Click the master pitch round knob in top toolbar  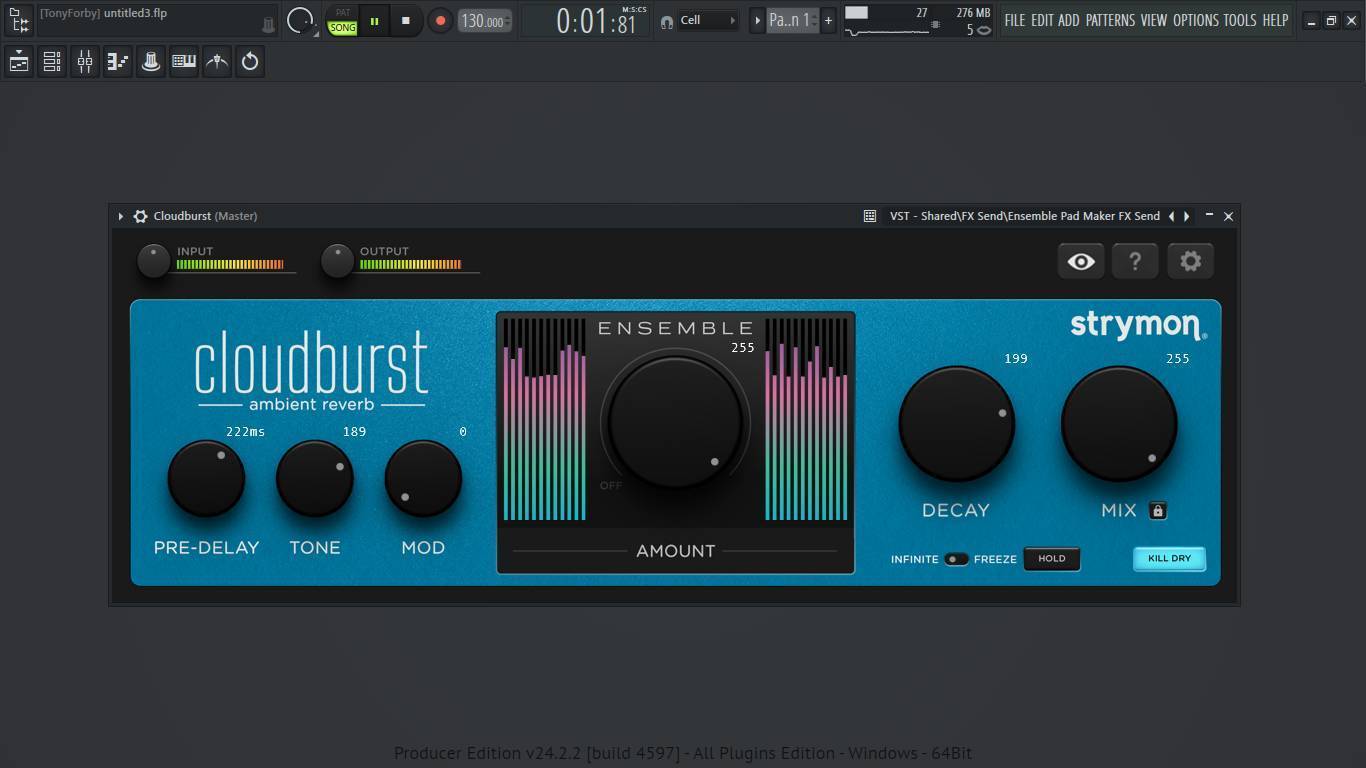pyautogui.click(x=299, y=20)
